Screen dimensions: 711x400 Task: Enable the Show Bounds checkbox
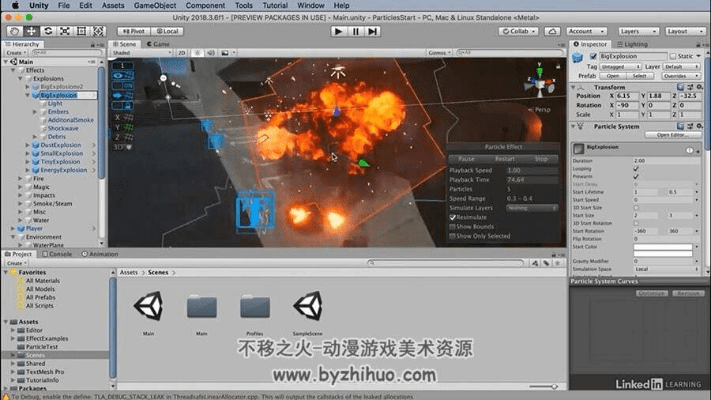coord(452,227)
